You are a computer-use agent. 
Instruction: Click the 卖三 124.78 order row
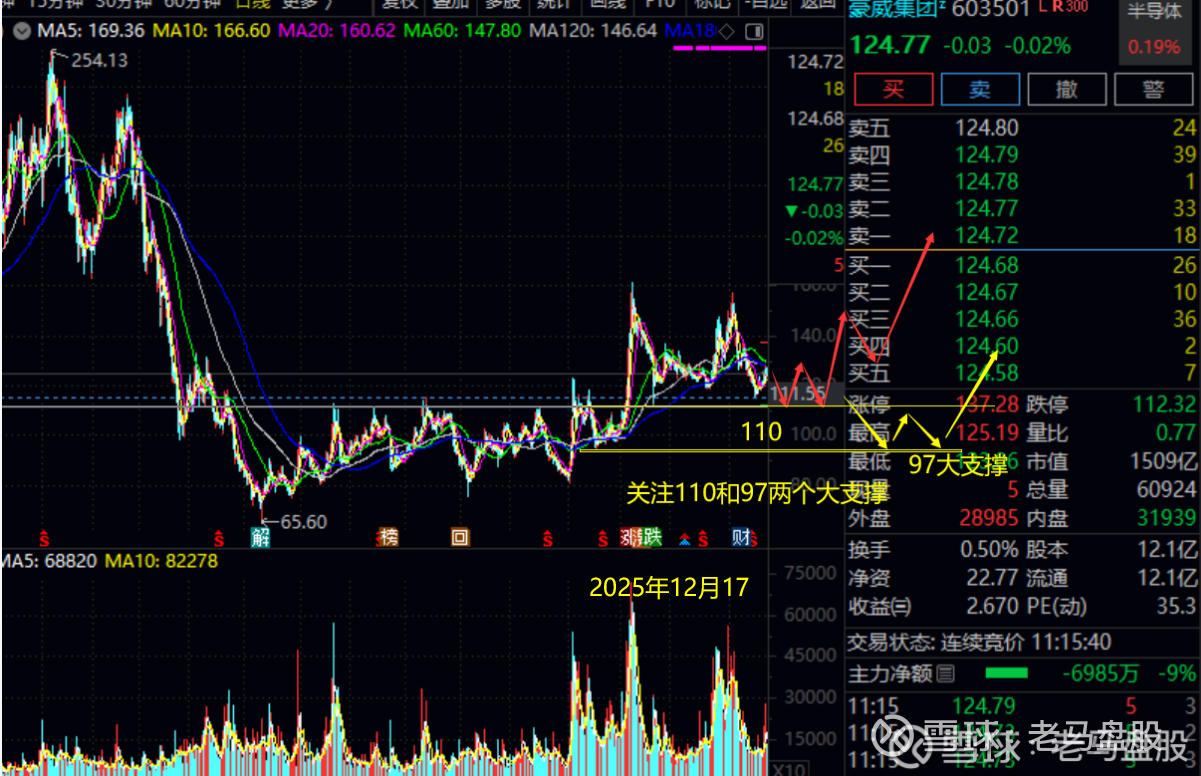click(x=1022, y=181)
